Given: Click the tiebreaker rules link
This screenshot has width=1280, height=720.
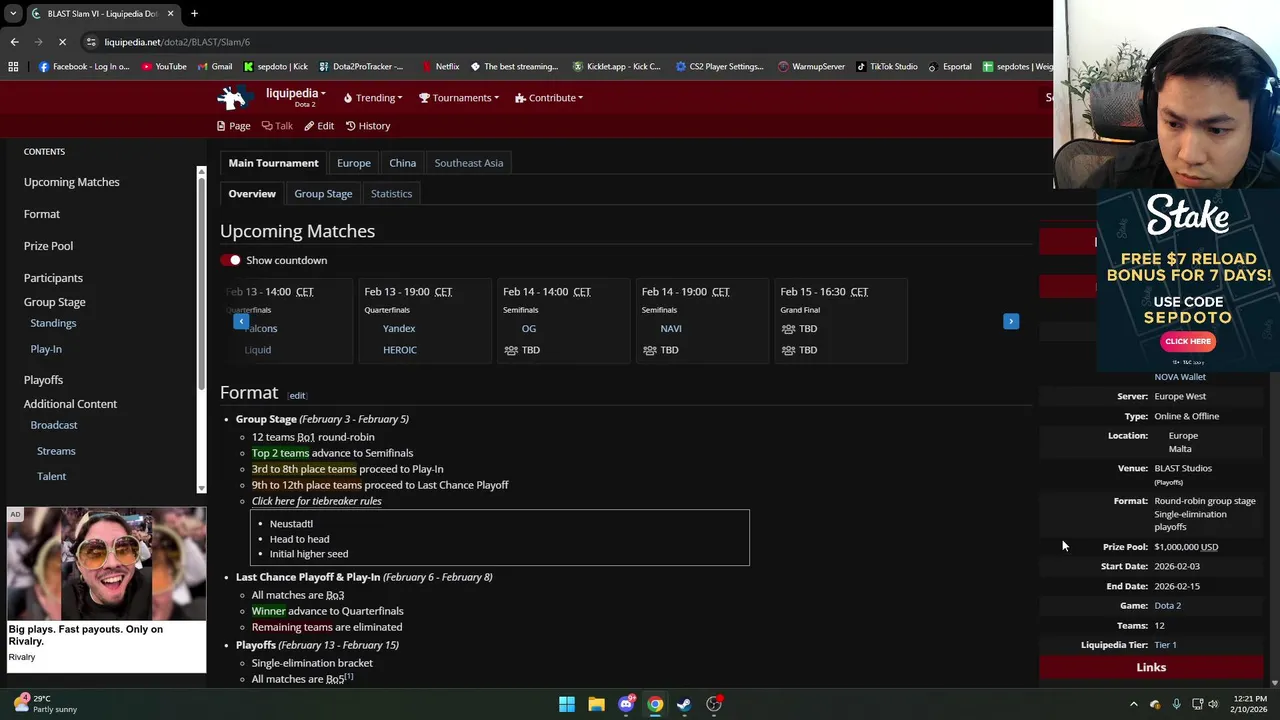Looking at the screenshot, I should point(316,501).
